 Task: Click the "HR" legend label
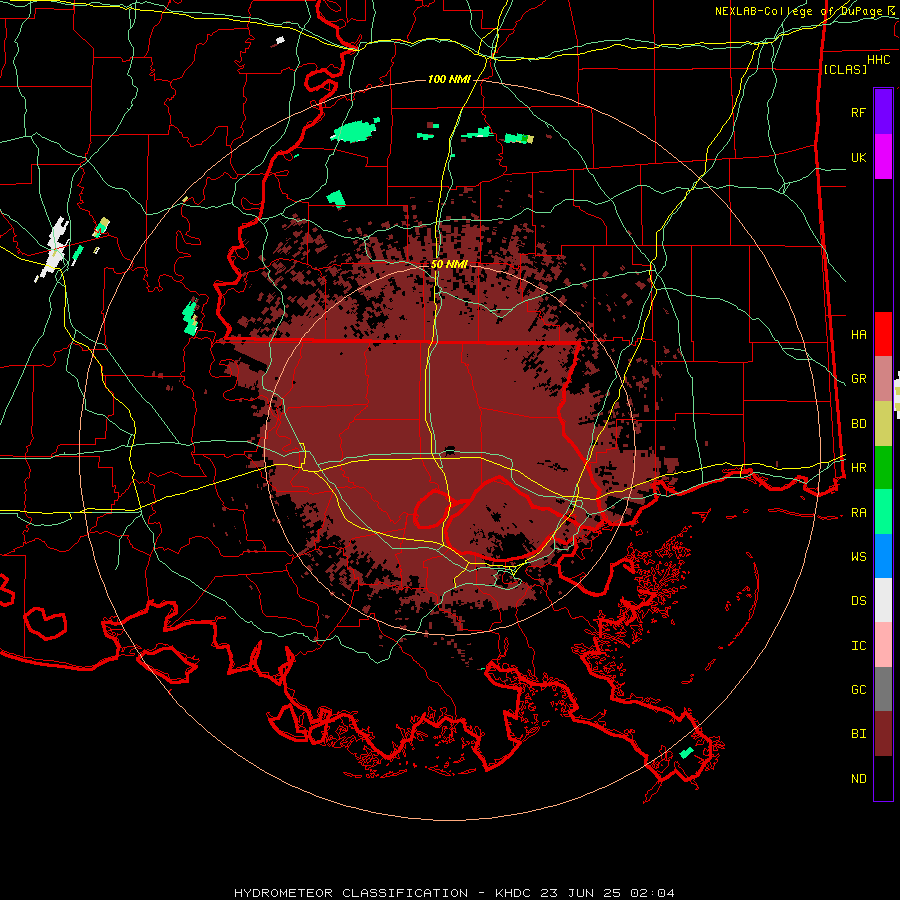(x=859, y=468)
